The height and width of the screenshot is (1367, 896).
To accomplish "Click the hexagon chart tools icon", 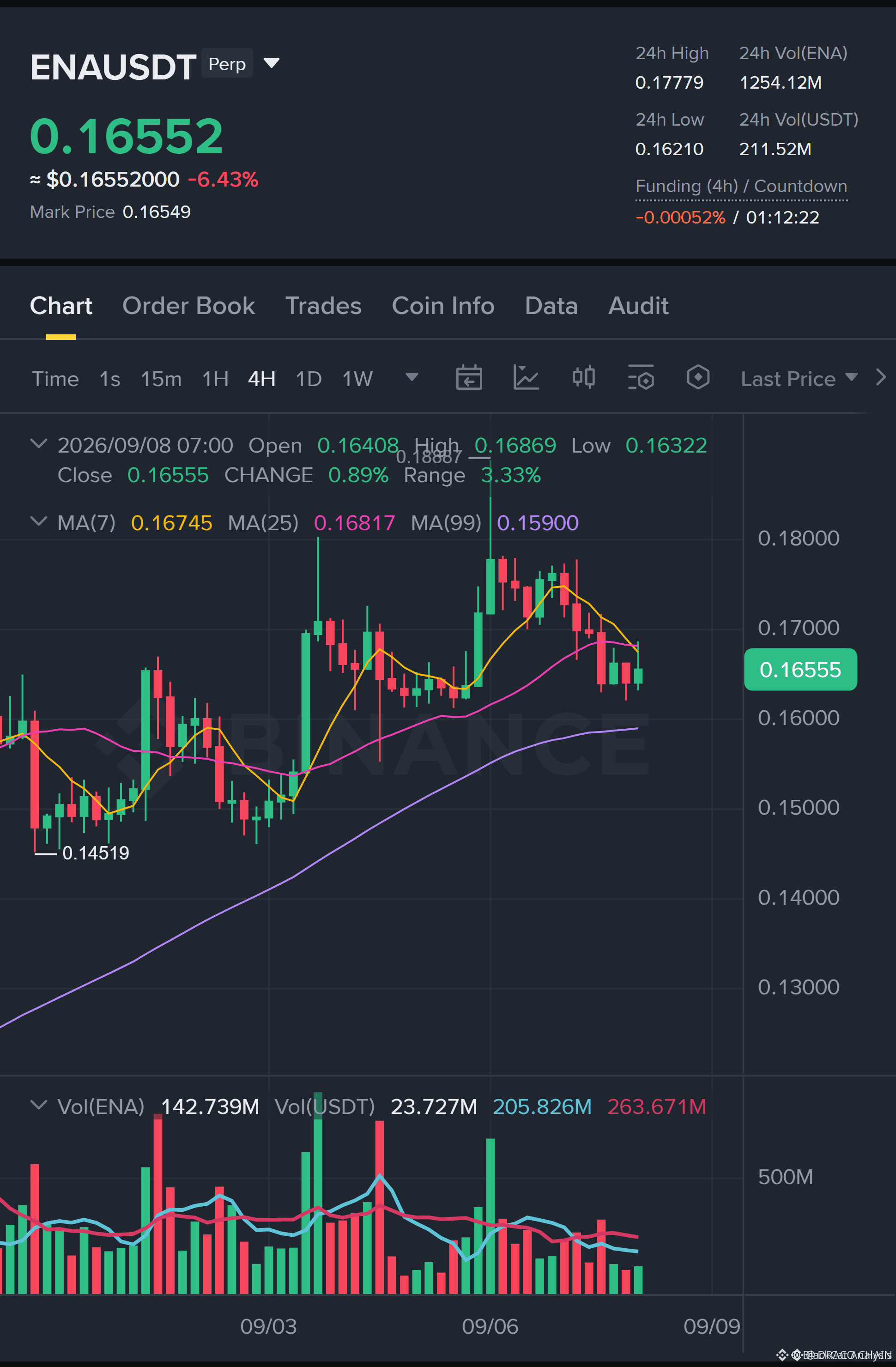I will pyautogui.click(x=698, y=378).
